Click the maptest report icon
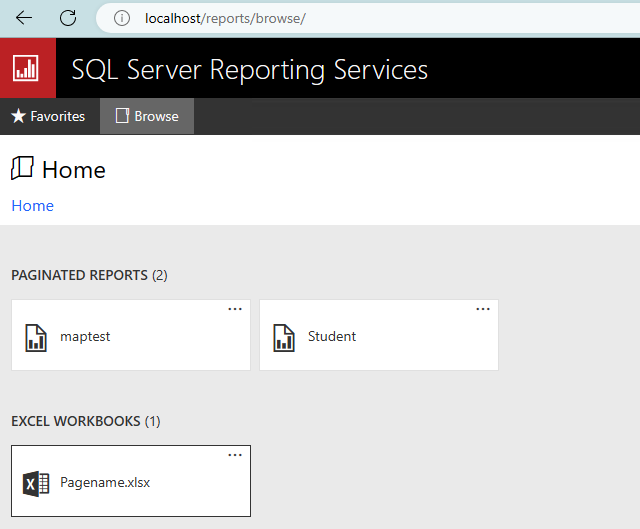This screenshot has width=640, height=529. click(x=36, y=338)
